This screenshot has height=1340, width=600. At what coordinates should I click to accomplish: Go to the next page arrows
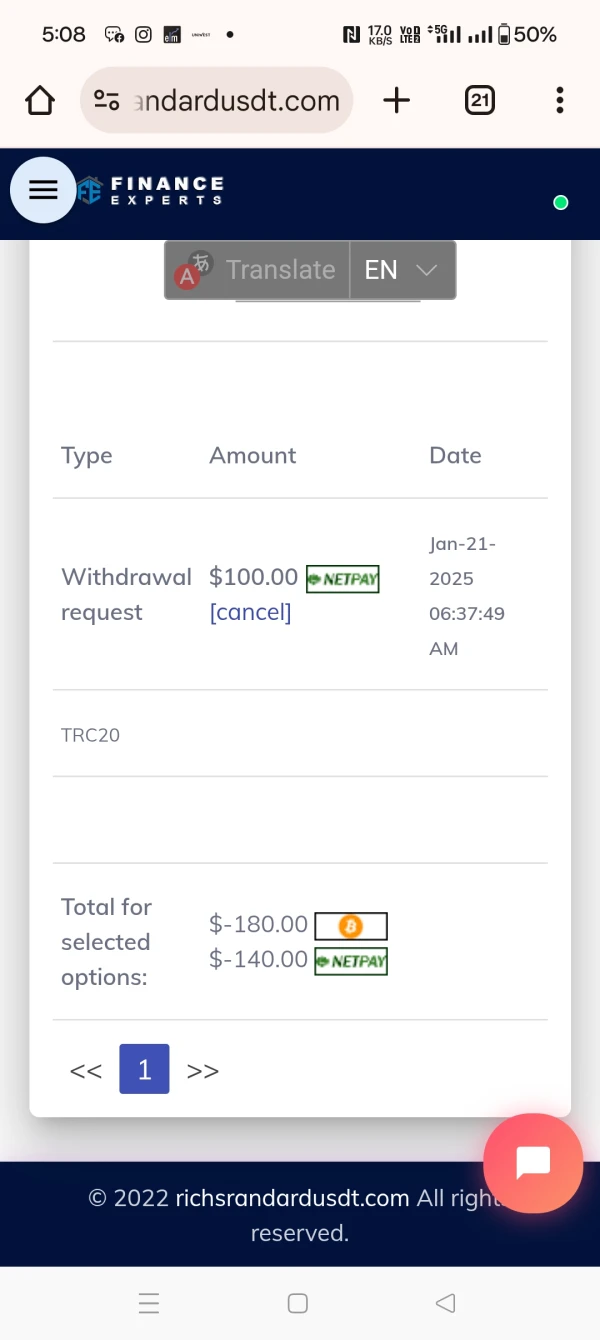click(x=203, y=1071)
